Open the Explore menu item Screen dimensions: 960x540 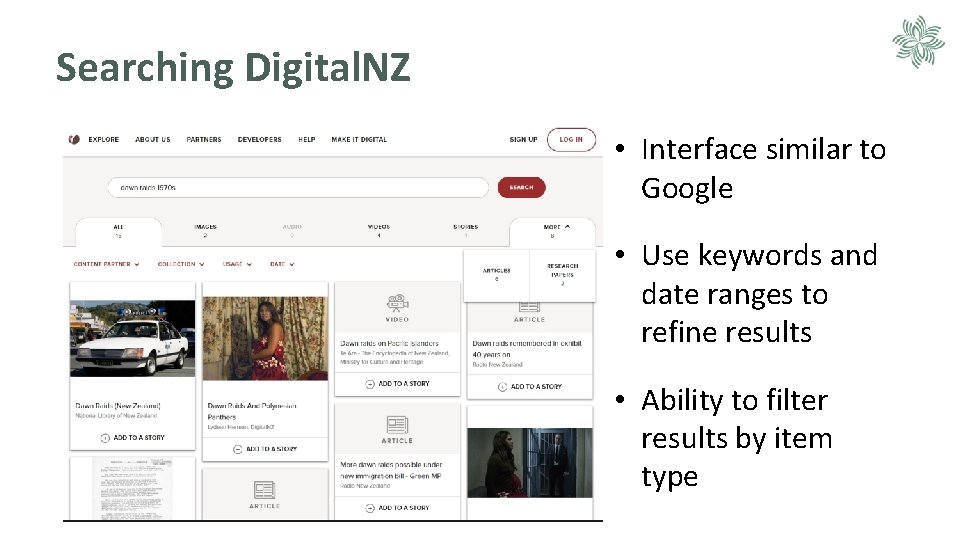coord(103,140)
